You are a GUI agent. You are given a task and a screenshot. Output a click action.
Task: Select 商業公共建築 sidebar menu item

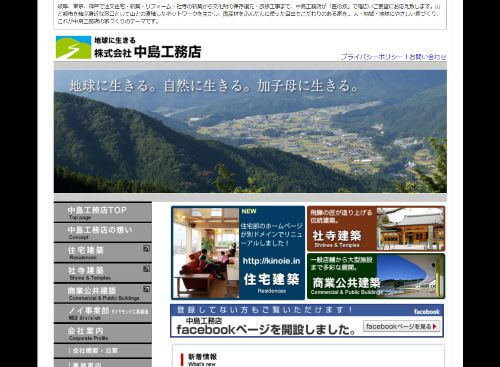click(x=103, y=293)
